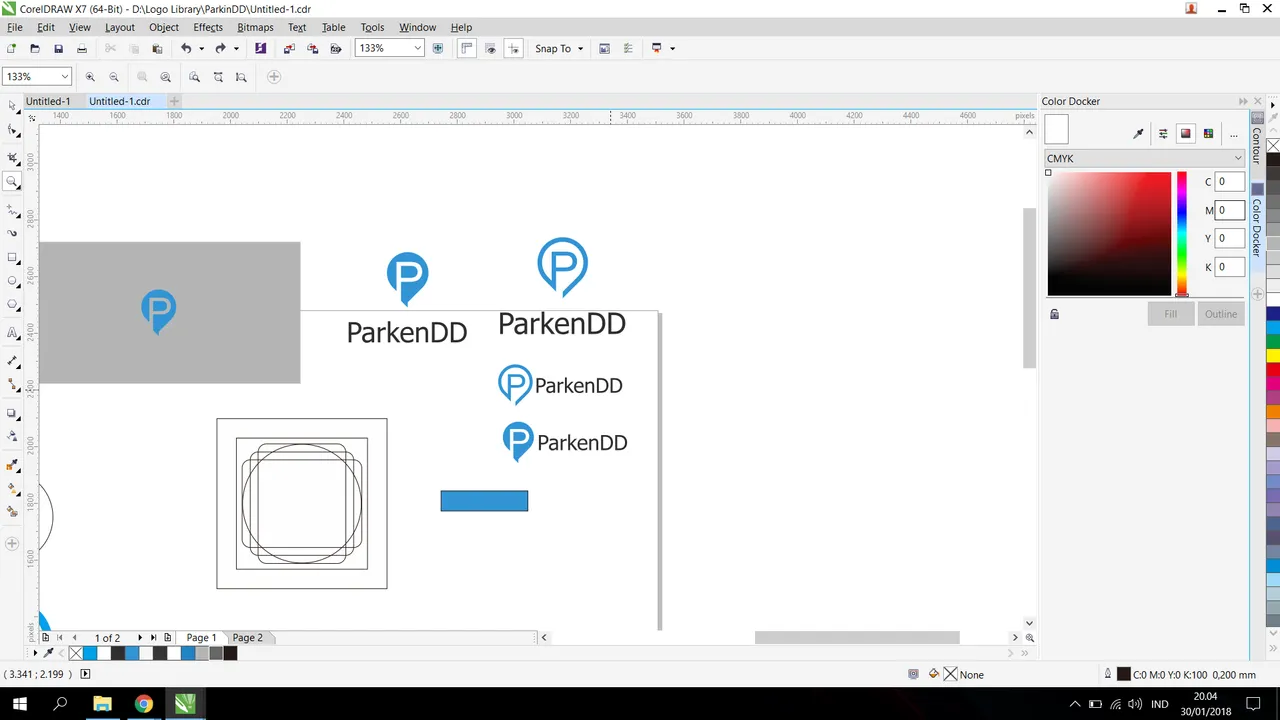Open the Application Launcher dropdown arrow
The image size is (1280, 720).
point(672,48)
